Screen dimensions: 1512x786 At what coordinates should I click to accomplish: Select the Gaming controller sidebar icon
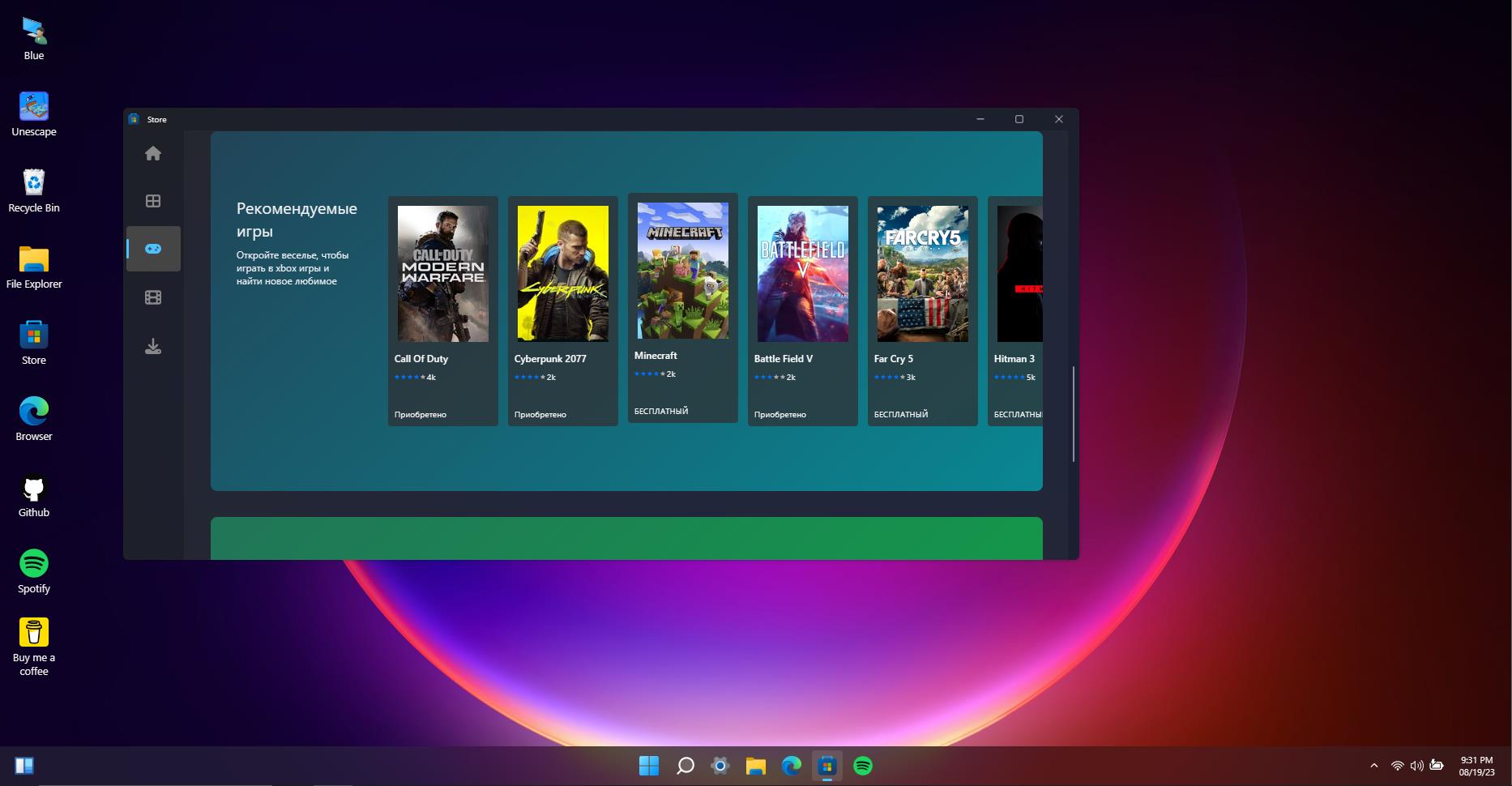click(x=153, y=249)
